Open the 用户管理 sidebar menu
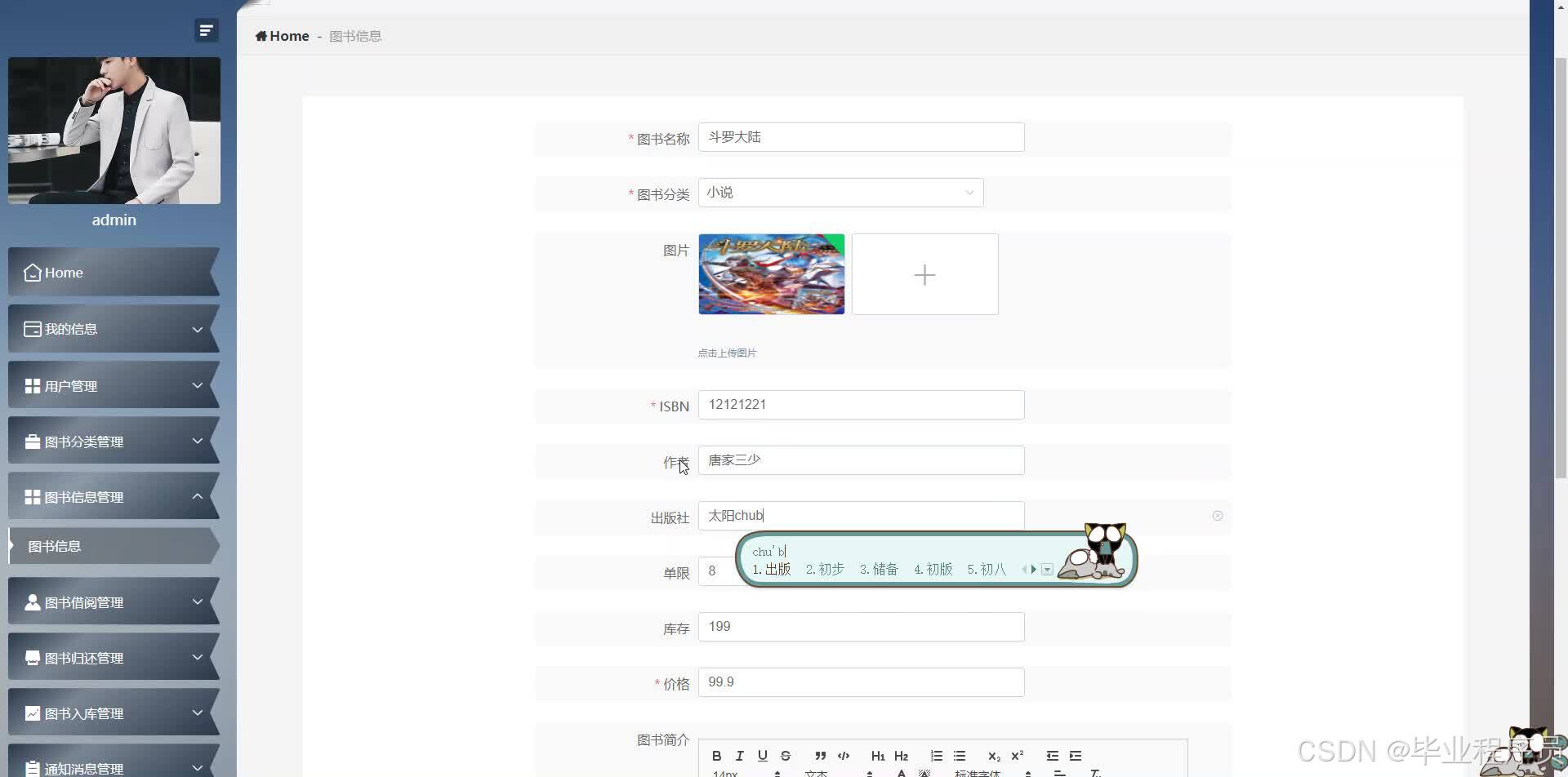Viewport: 1568px width, 777px height. pyautogui.click(x=114, y=385)
